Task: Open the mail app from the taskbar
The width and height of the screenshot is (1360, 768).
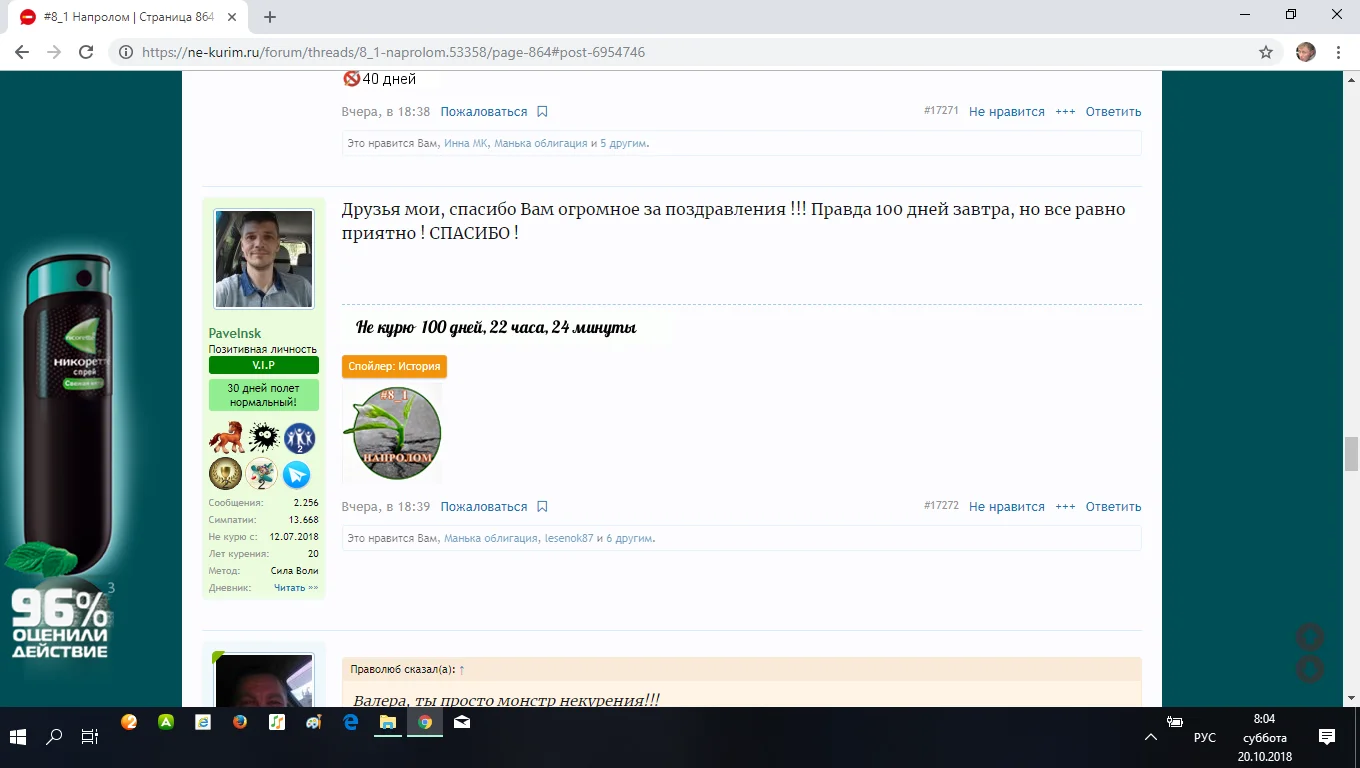Action: (461, 722)
